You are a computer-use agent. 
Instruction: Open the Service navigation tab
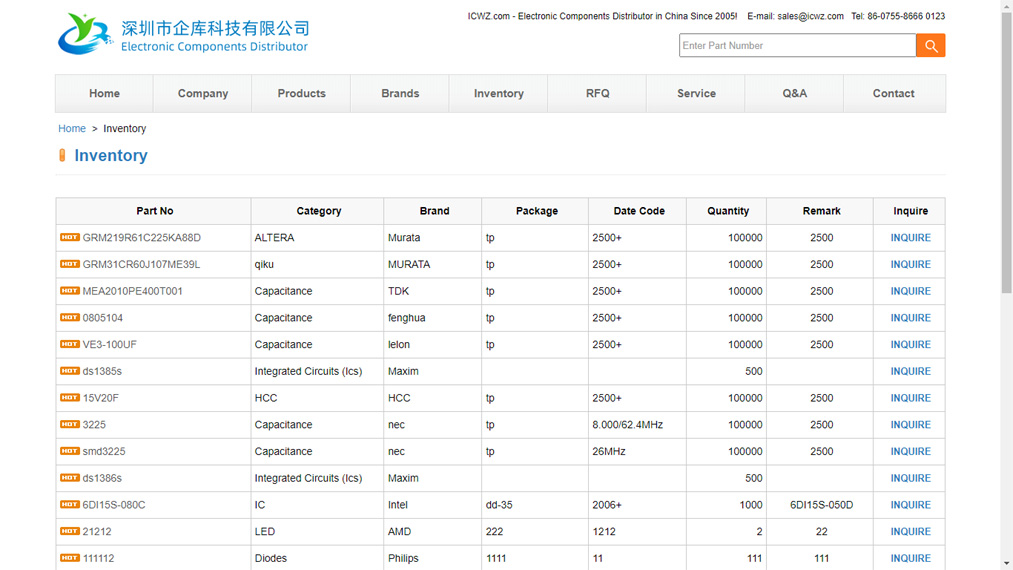point(696,93)
